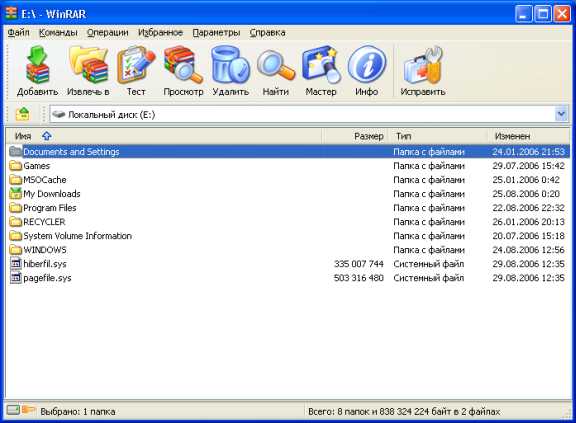The height and width of the screenshot is (423, 576).
Task: Click the RECYCLER folder icon
Action: pos(15,222)
